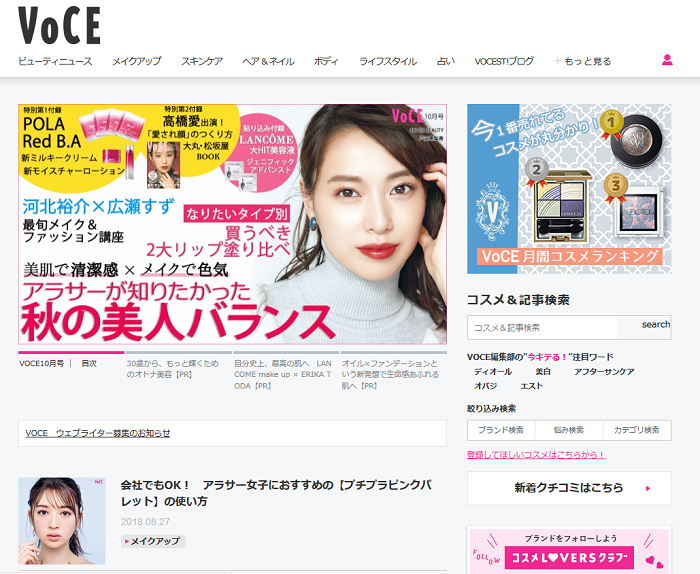Open ライフスタイル menu
Screen dimensions: 700x574
(388, 61)
